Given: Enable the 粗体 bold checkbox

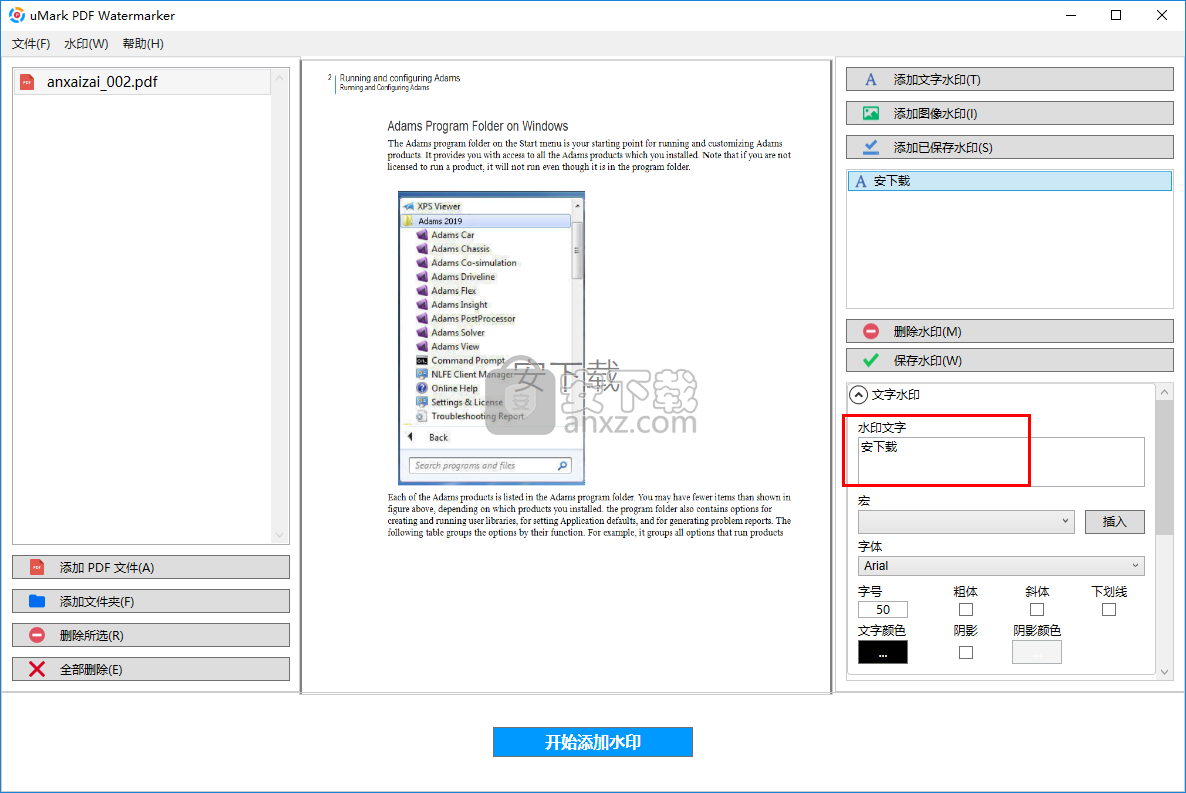Looking at the screenshot, I should (x=965, y=609).
